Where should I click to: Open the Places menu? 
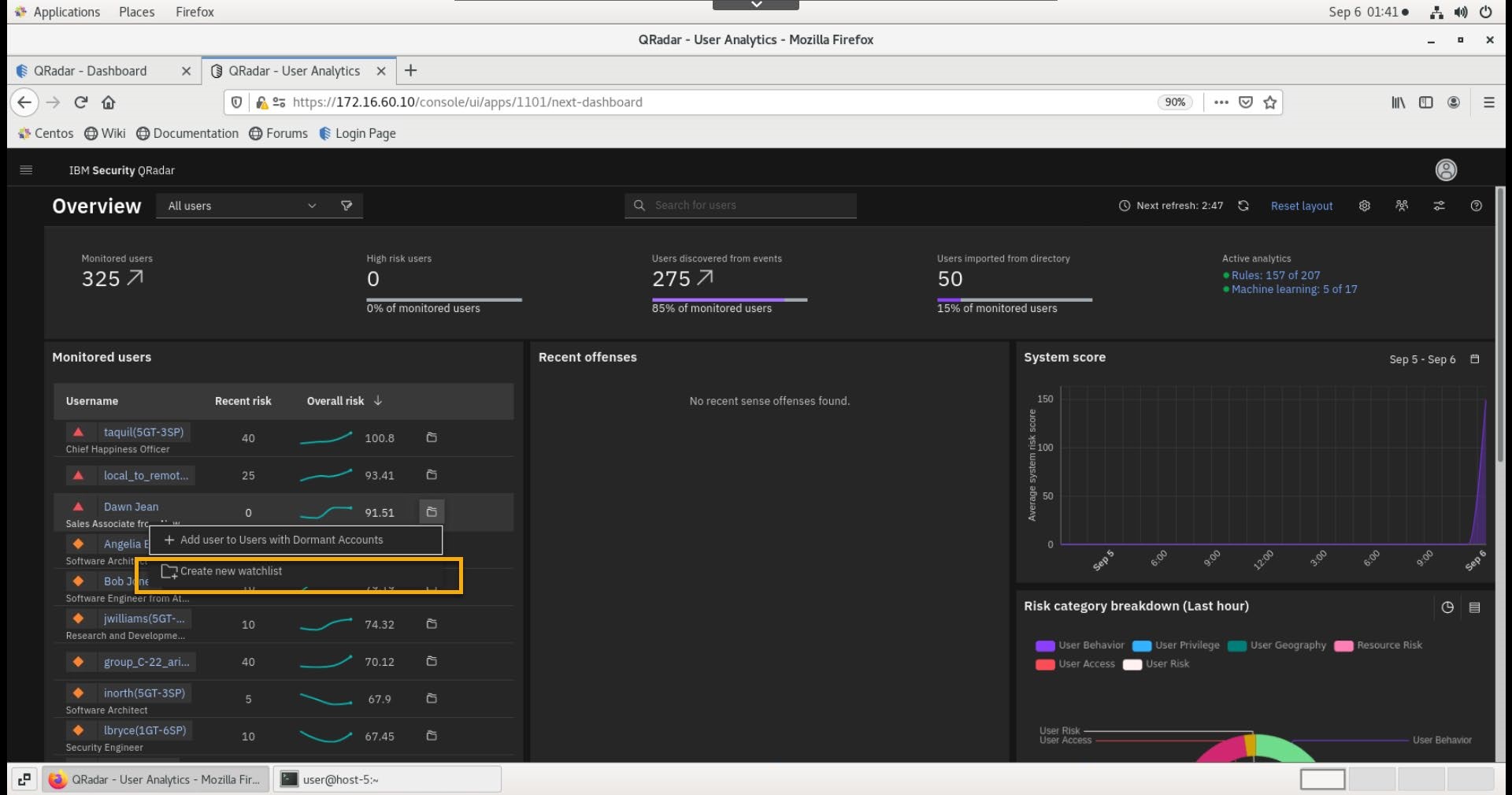pos(137,12)
